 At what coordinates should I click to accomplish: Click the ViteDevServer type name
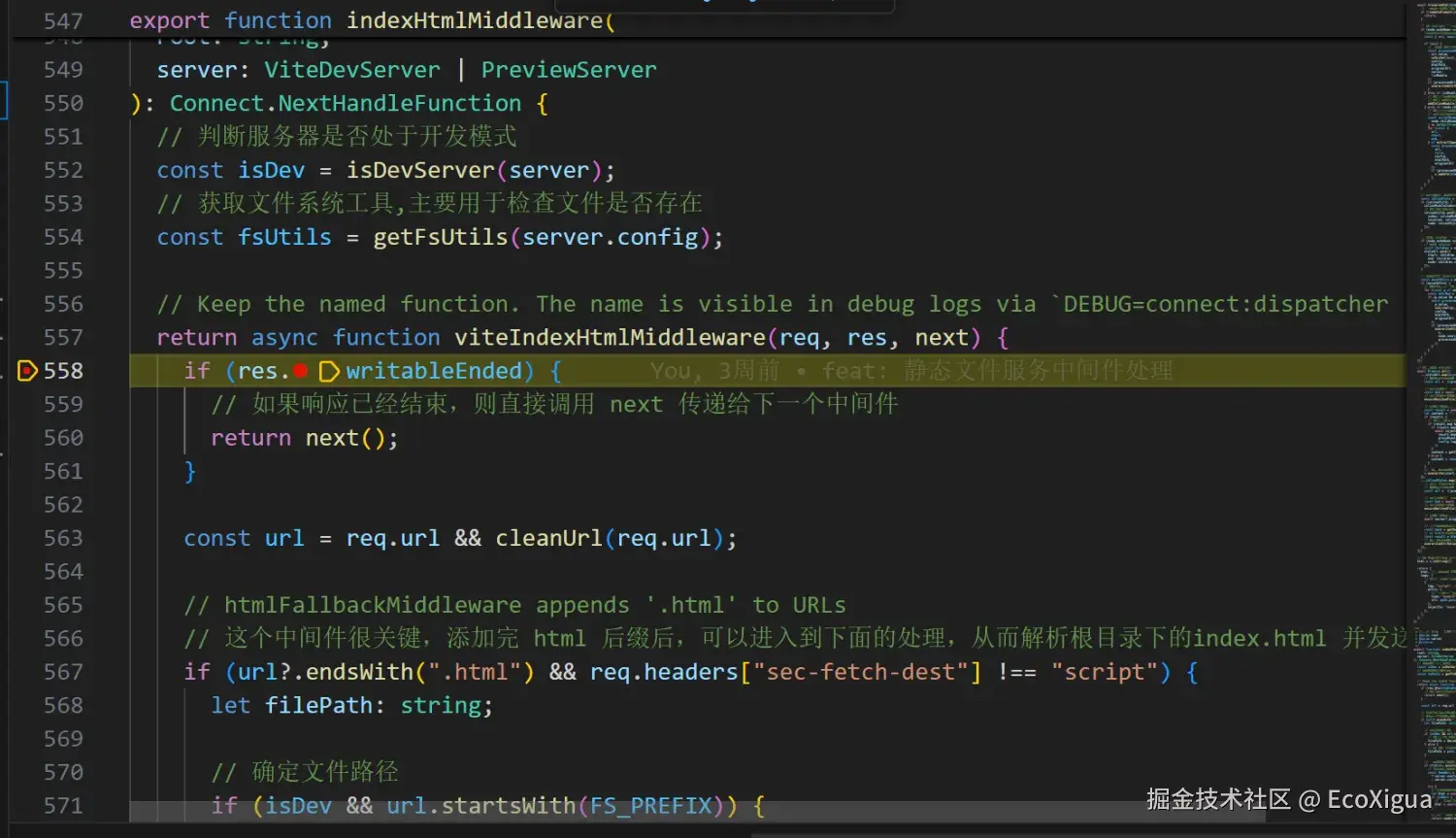point(352,70)
